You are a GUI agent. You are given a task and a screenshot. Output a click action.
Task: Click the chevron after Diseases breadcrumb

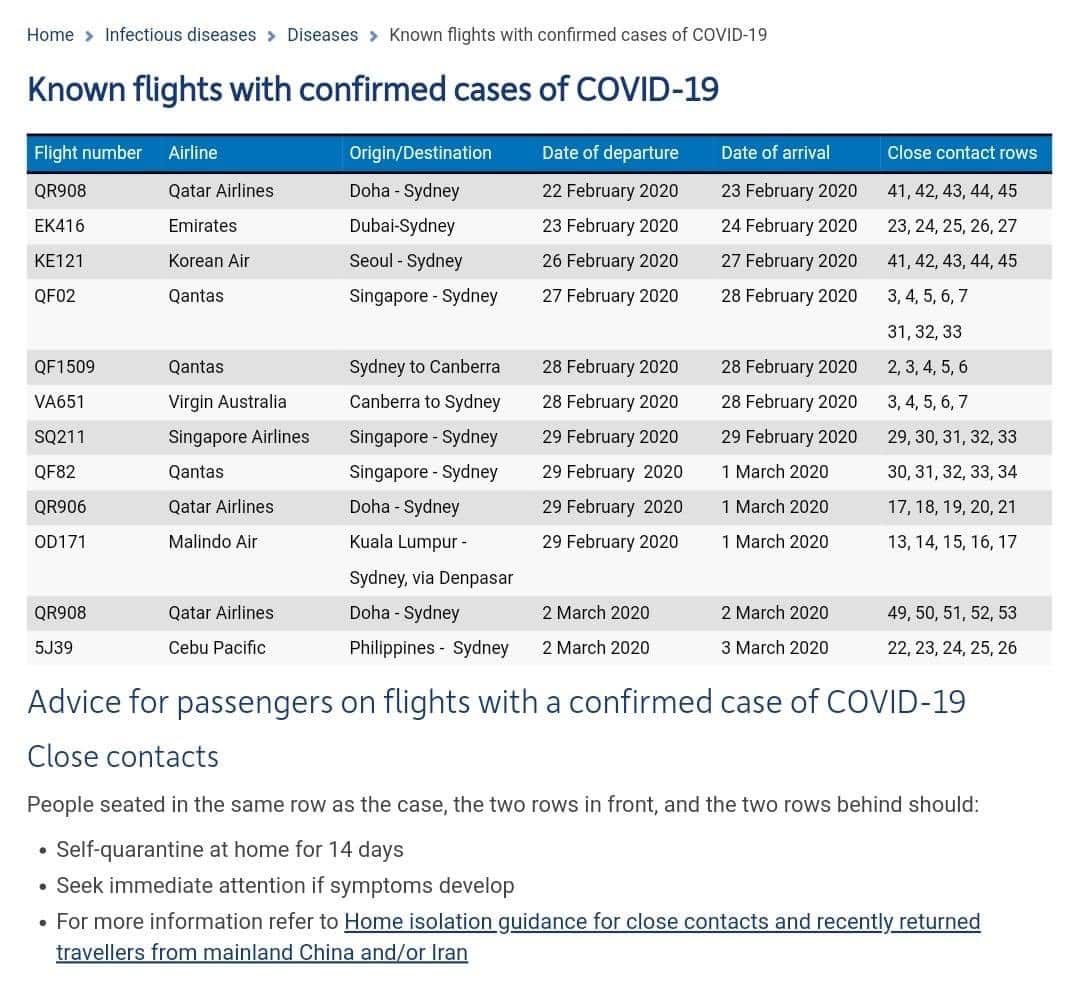[x=374, y=36]
